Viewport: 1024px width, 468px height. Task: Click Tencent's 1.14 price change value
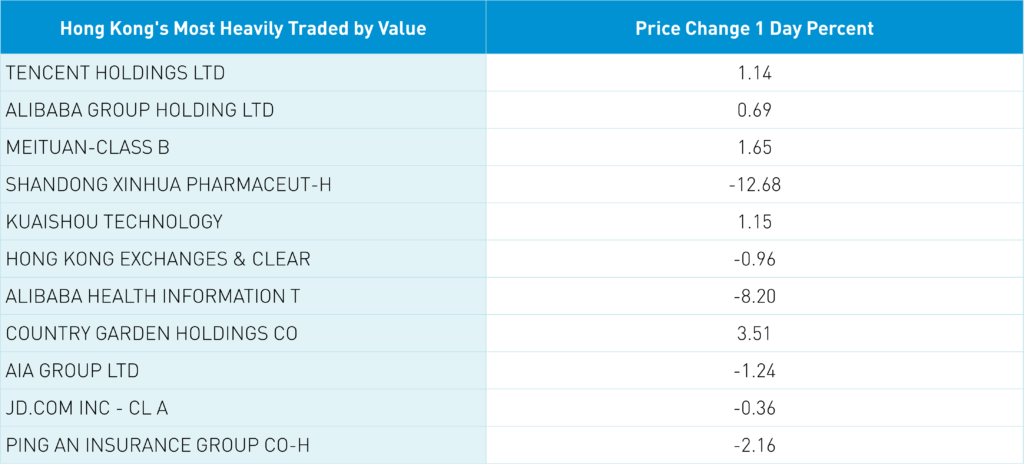pos(754,72)
